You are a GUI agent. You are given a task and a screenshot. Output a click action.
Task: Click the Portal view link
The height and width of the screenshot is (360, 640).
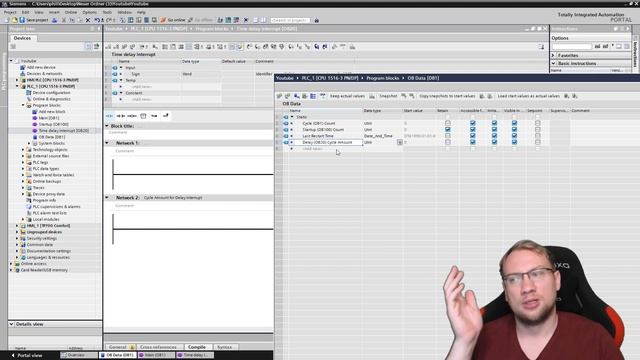tap(27, 356)
